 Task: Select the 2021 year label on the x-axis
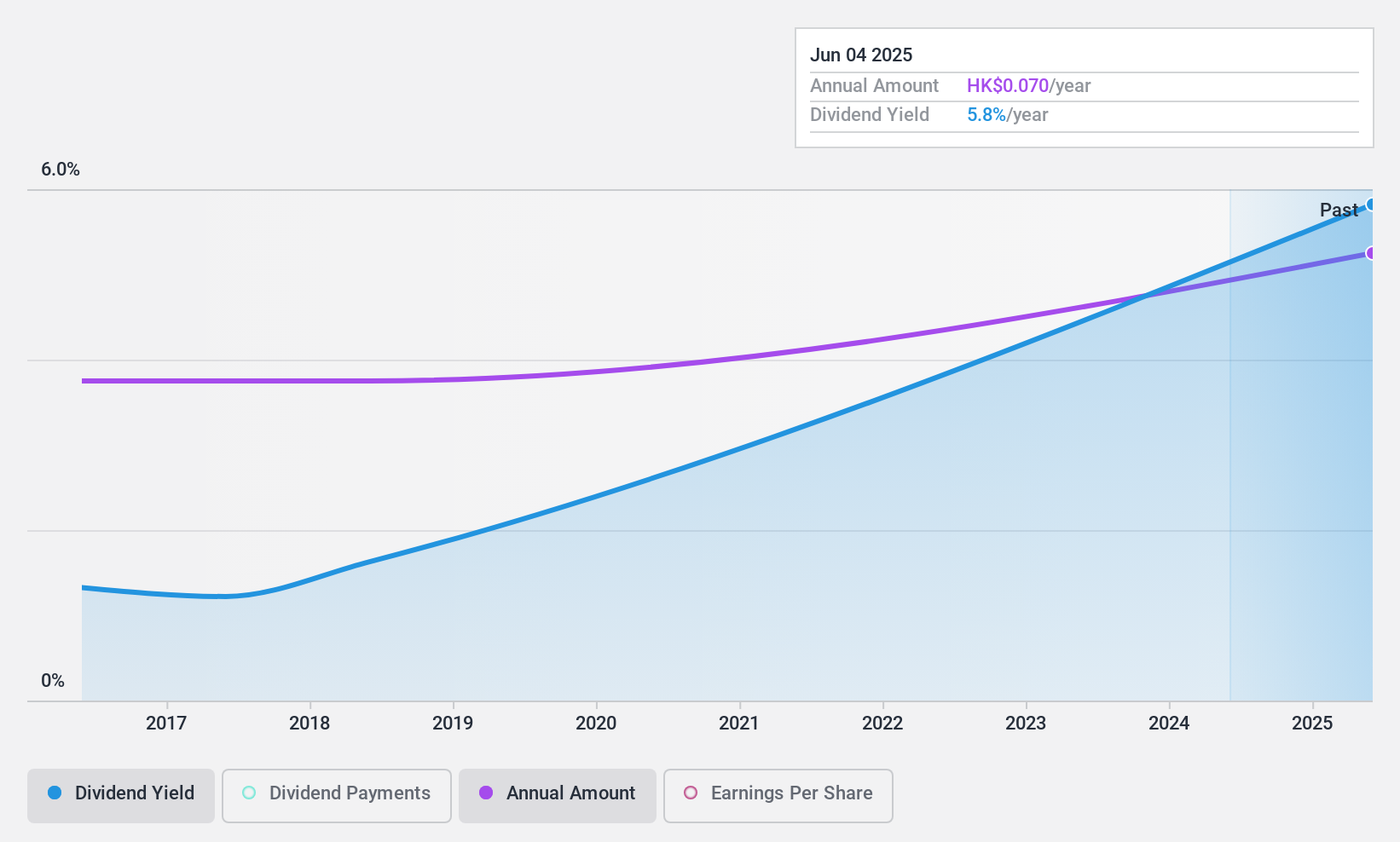tap(739, 724)
